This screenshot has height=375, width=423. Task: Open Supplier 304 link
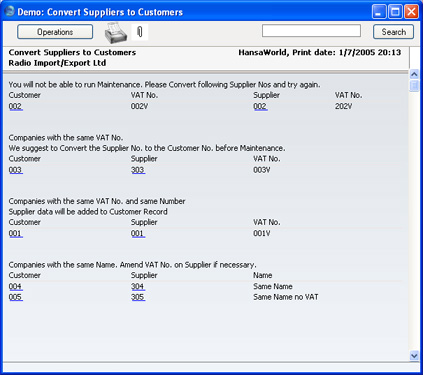point(138,286)
